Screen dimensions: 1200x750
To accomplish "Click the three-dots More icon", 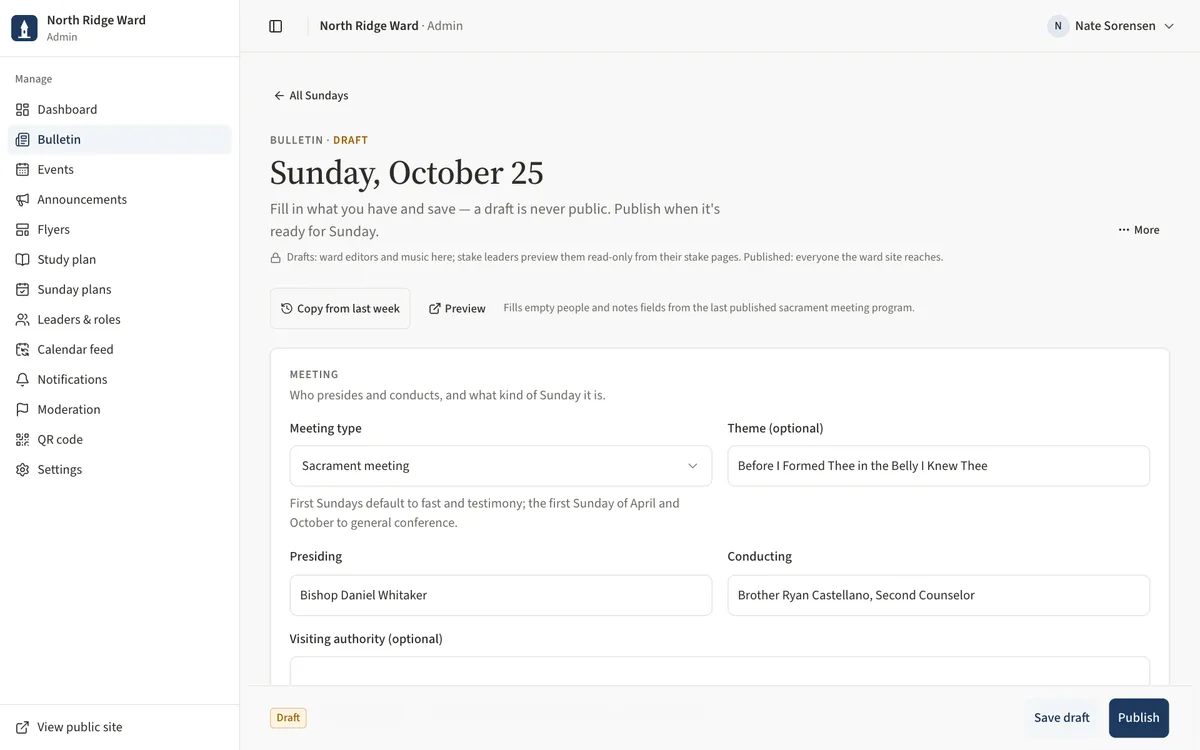I will coord(1124,230).
